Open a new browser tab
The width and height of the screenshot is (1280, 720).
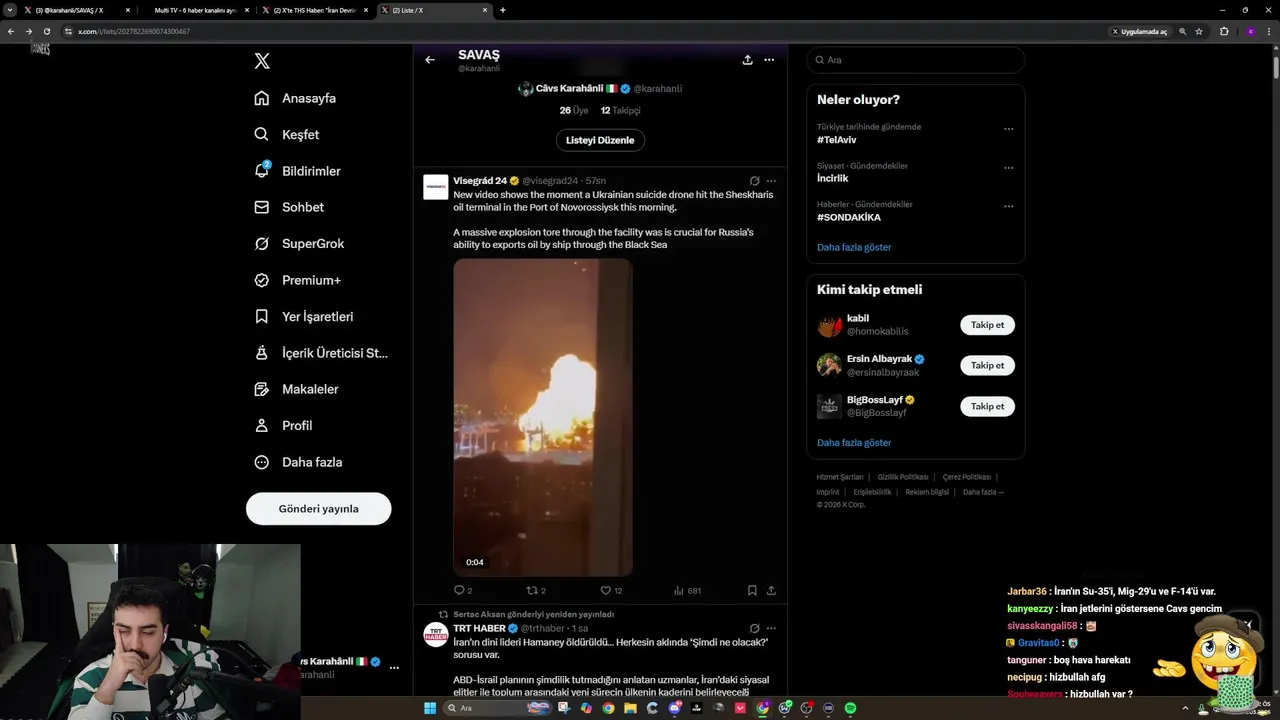[x=502, y=10]
